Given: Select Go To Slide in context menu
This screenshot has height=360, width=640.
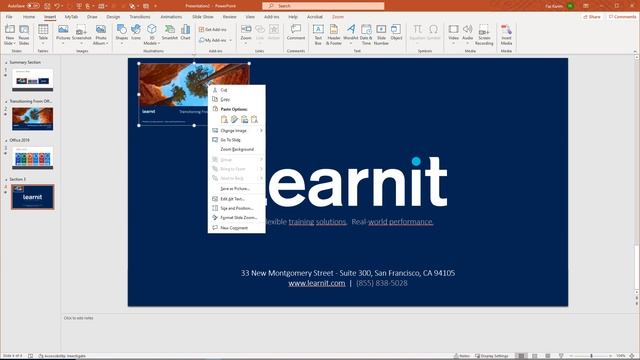Looking at the screenshot, I should tap(237, 140).
